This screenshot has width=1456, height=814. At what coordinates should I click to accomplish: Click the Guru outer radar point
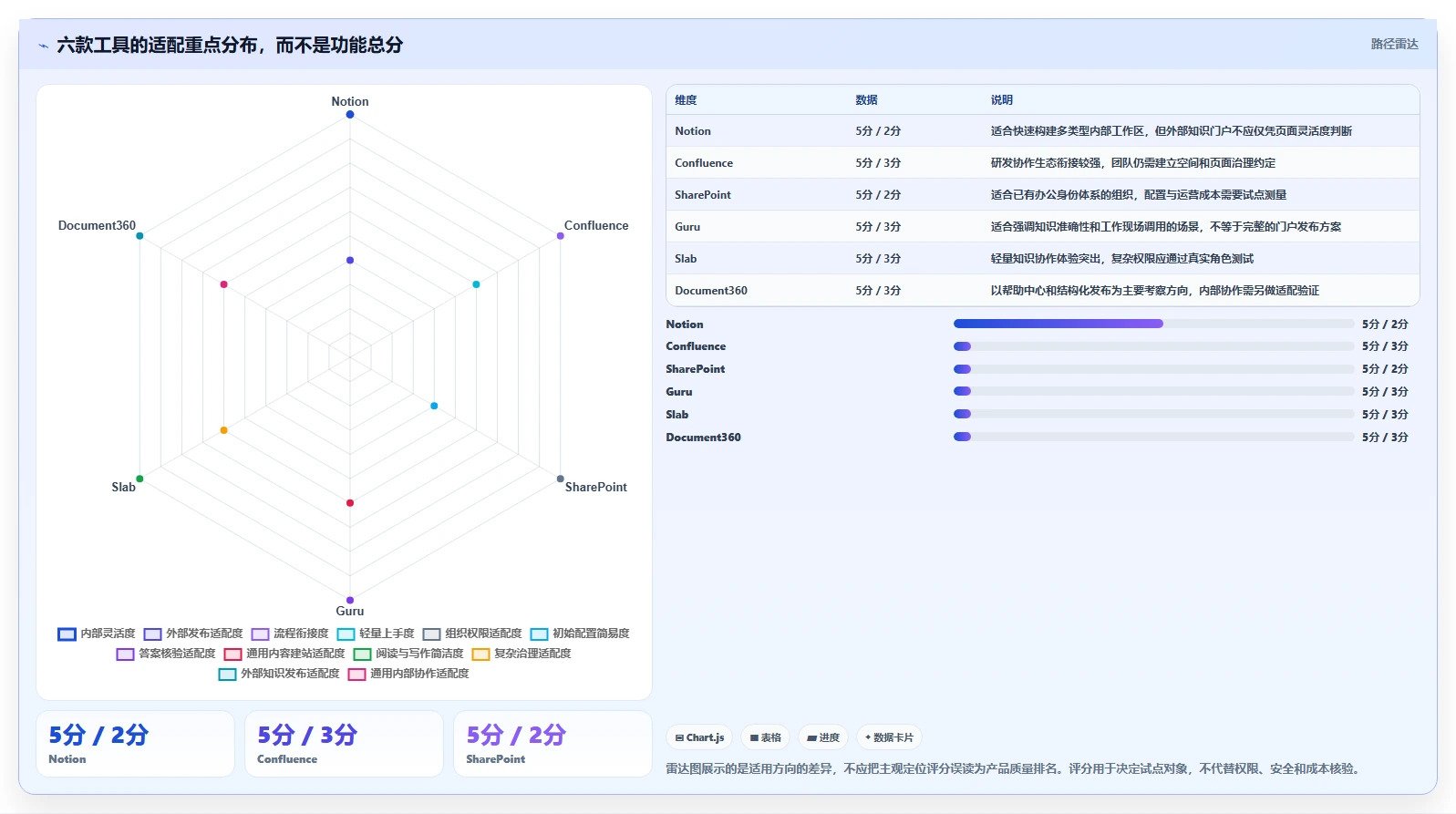click(x=350, y=600)
